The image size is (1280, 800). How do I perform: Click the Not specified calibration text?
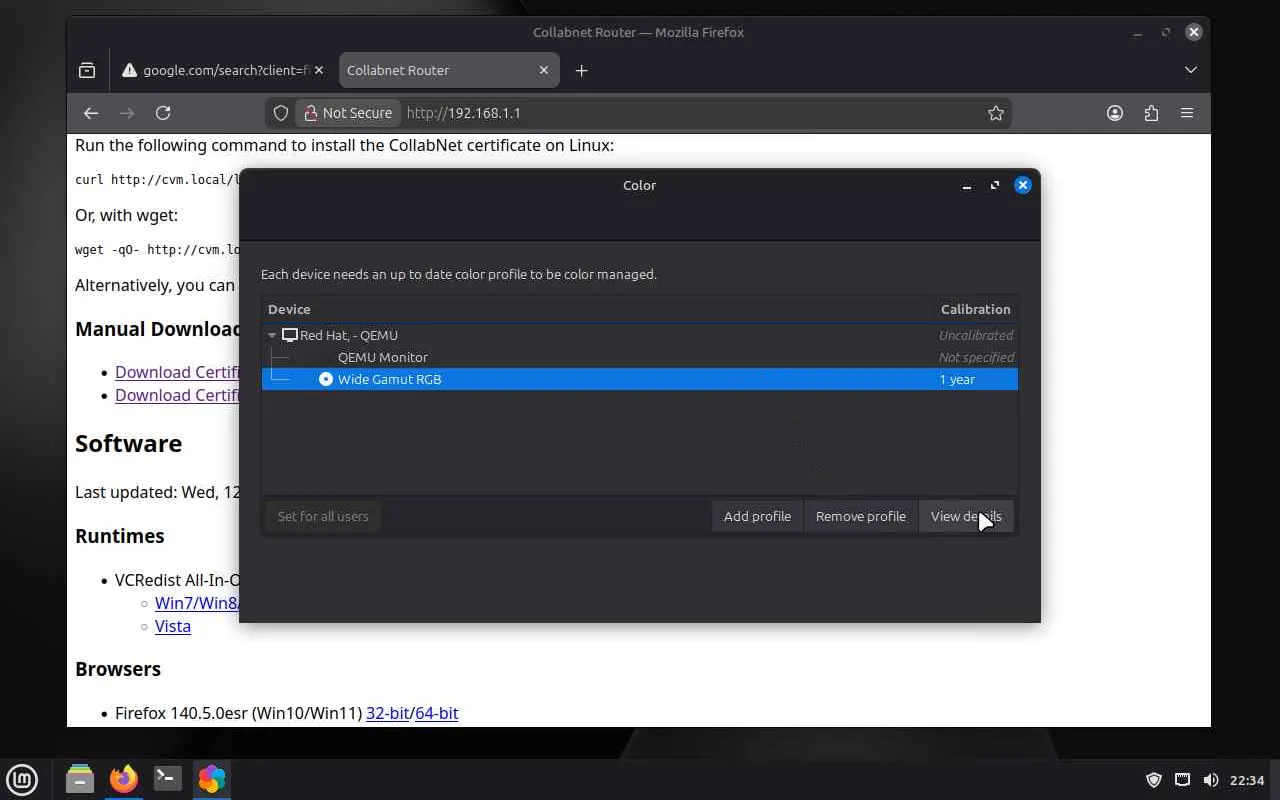(x=976, y=357)
